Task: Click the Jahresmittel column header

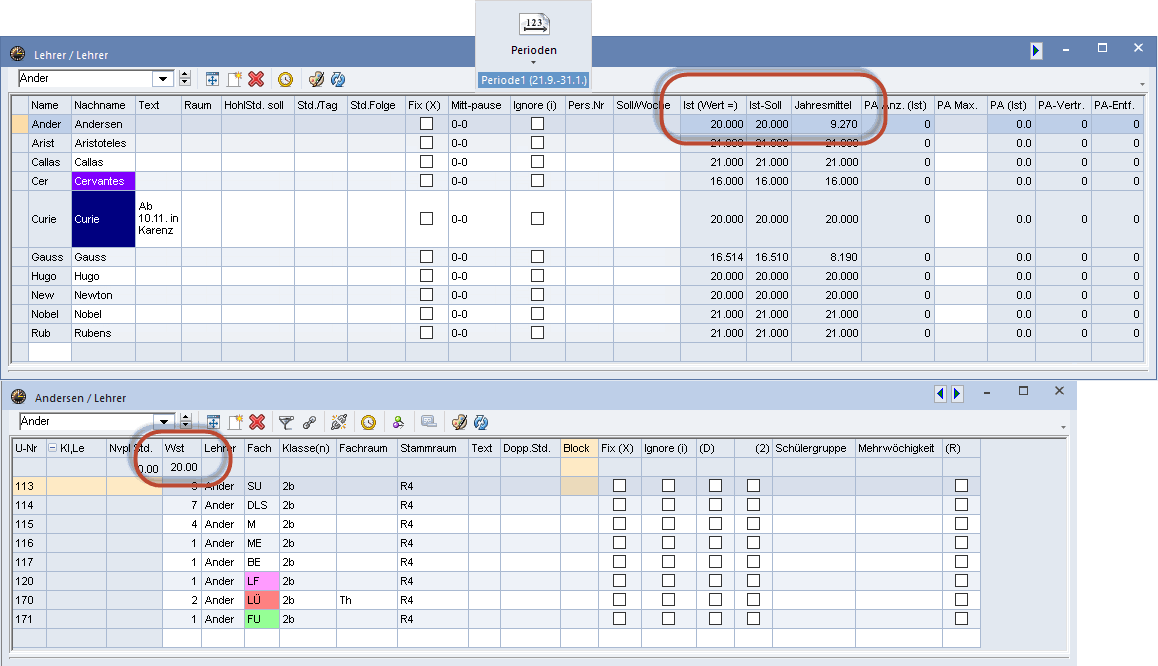Action: tap(826, 105)
